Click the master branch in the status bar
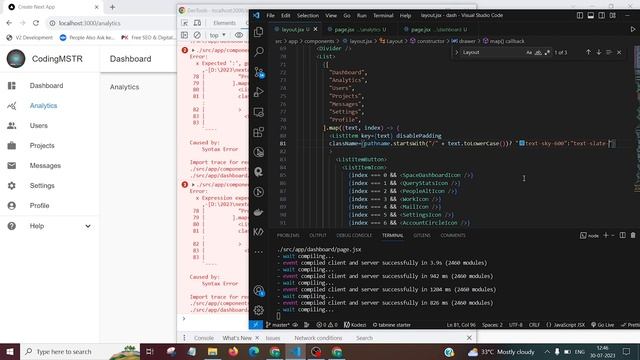Viewport: 640px width, 360px height. pyautogui.click(x=278, y=325)
